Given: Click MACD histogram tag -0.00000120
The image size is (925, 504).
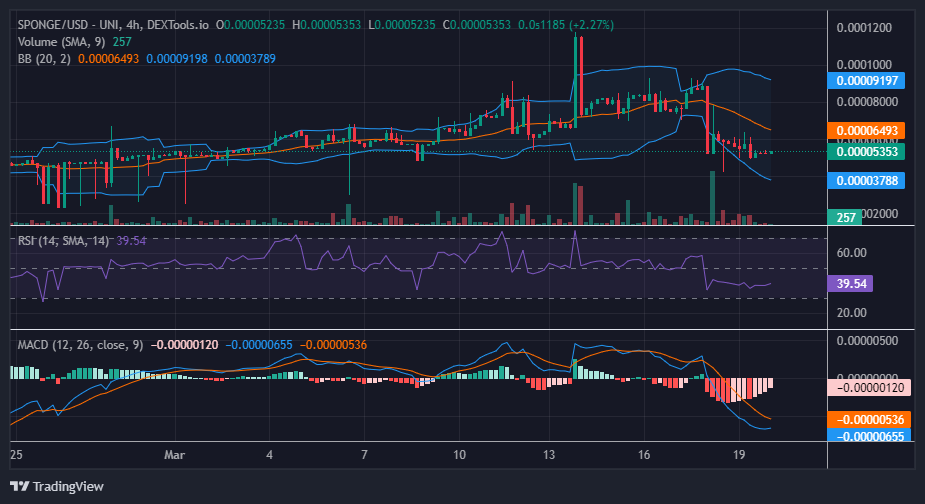Looking at the screenshot, I should point(870,388).
